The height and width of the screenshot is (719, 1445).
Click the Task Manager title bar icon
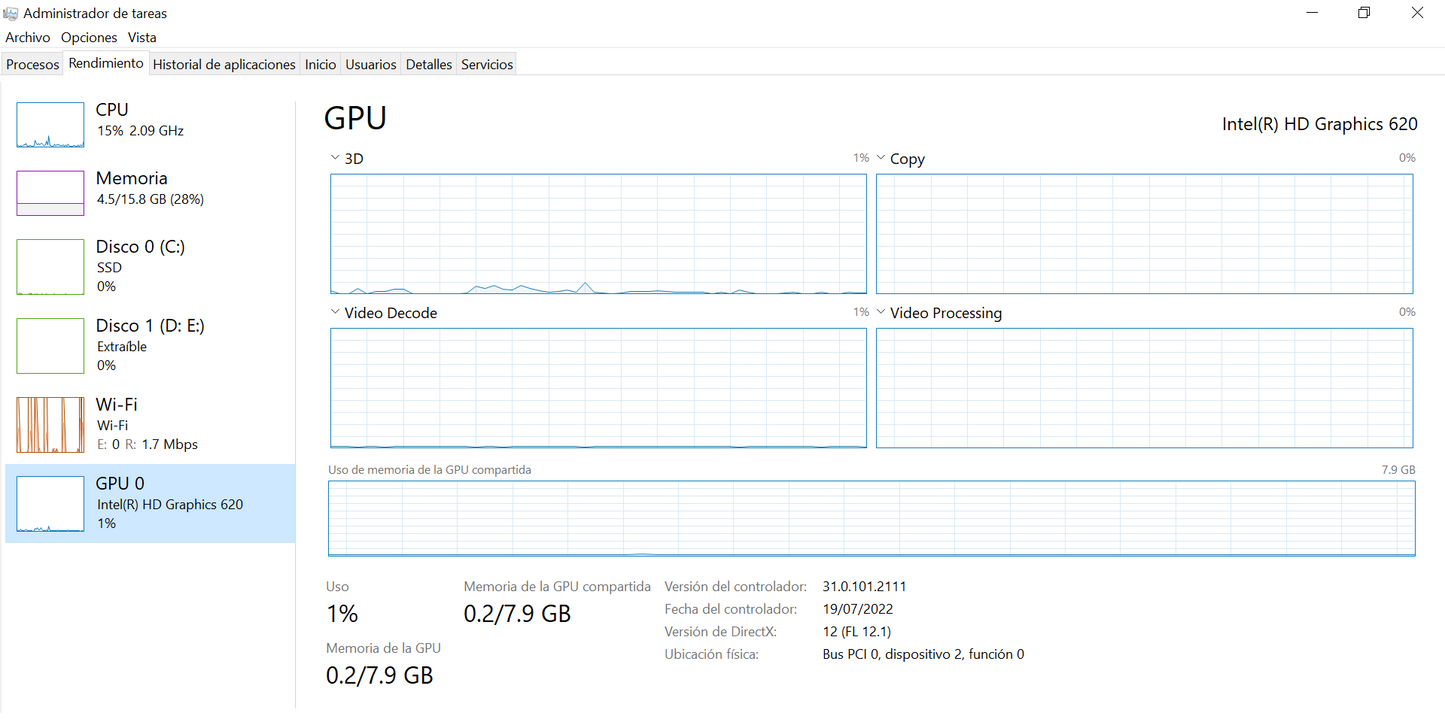click(x=11, y=13)
